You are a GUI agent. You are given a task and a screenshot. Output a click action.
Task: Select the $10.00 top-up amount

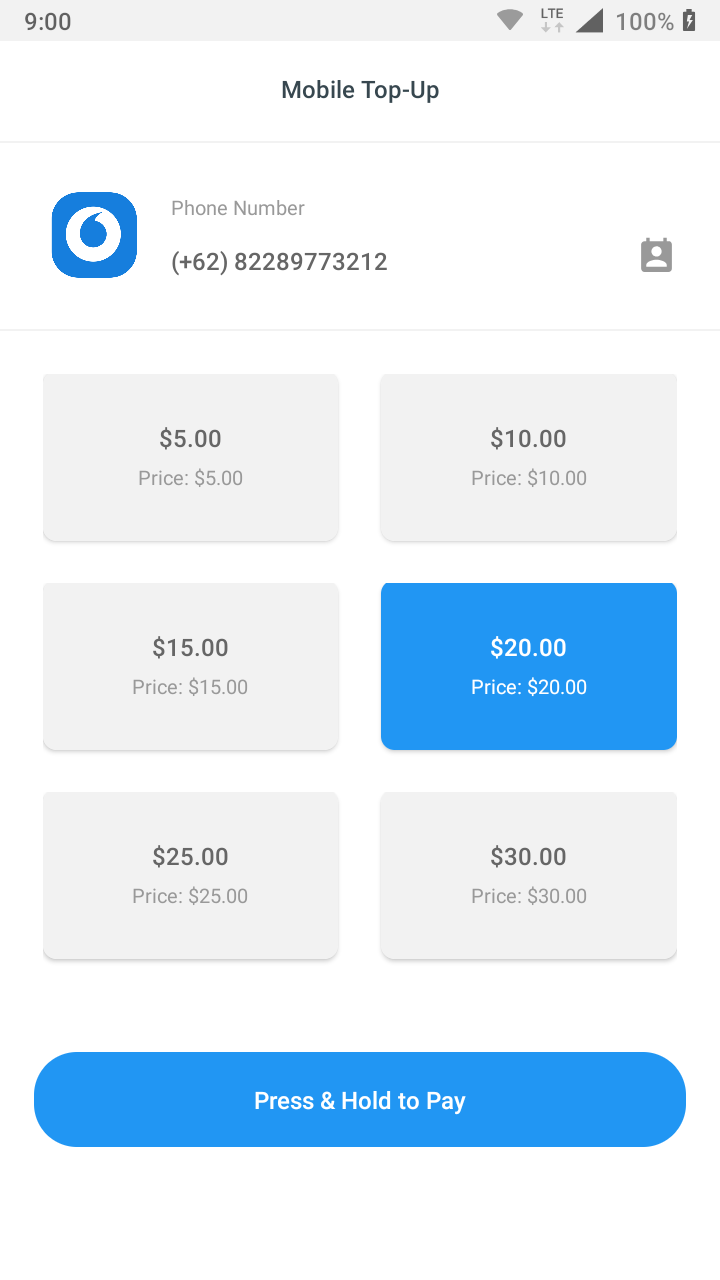[x=528, y=457]
